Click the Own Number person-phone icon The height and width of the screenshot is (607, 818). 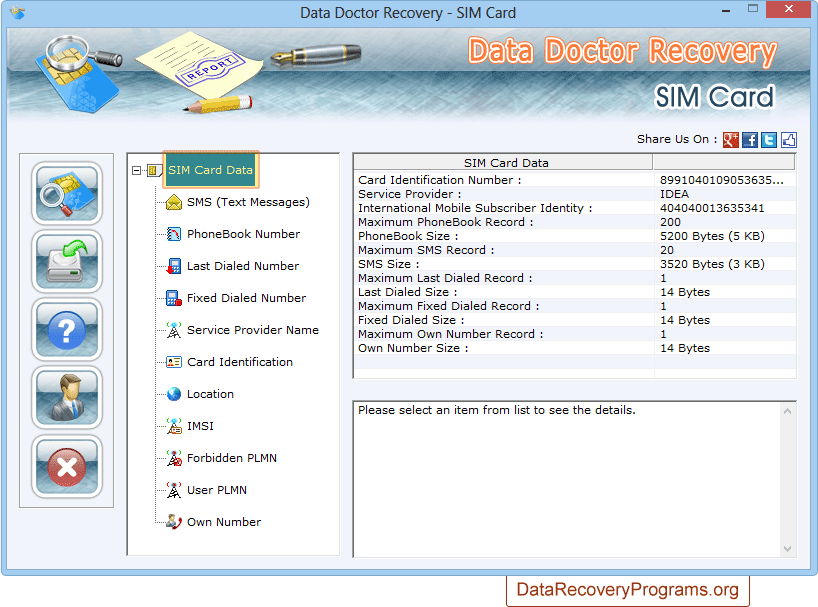tap(174, 522)
